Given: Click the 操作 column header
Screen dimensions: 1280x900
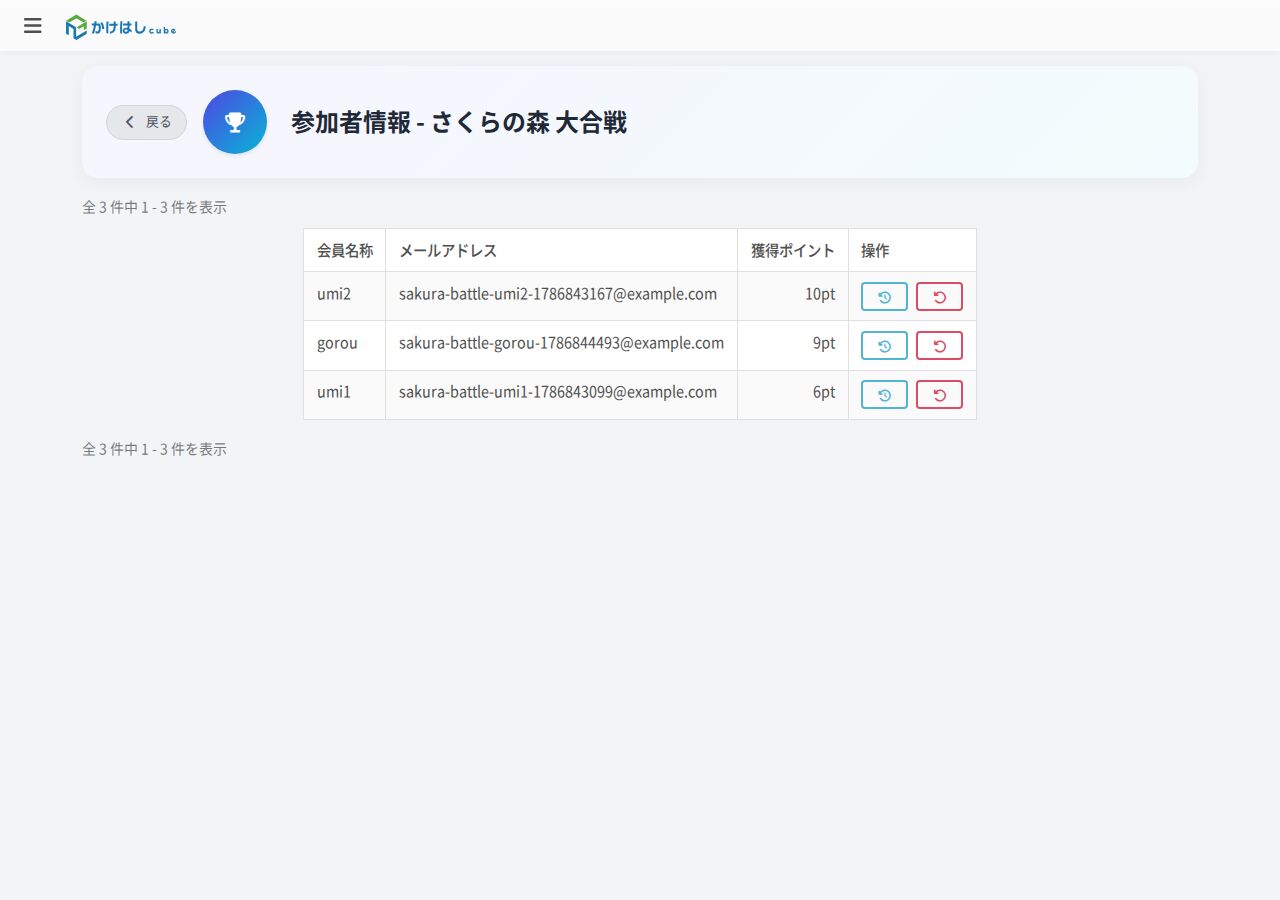Looking at the screenshot, I should [912, 250].
